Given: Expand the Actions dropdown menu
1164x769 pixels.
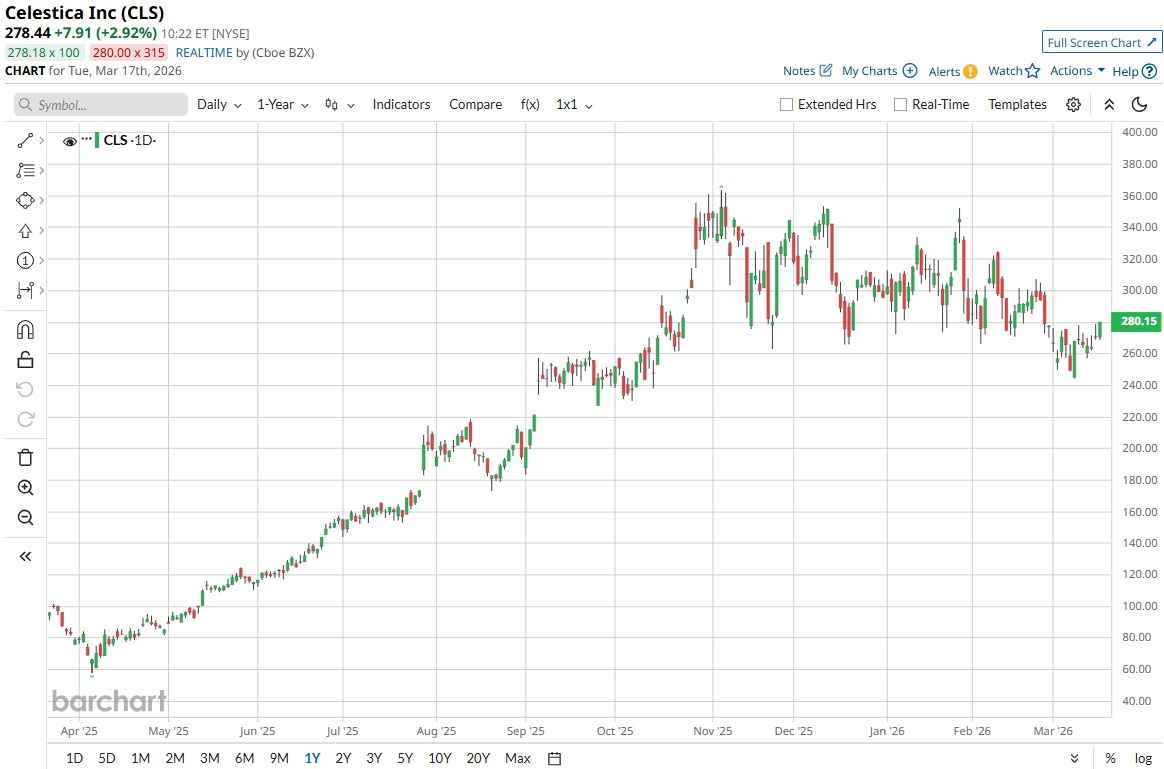Looking at the screenshot, I should coord(1077,71).
